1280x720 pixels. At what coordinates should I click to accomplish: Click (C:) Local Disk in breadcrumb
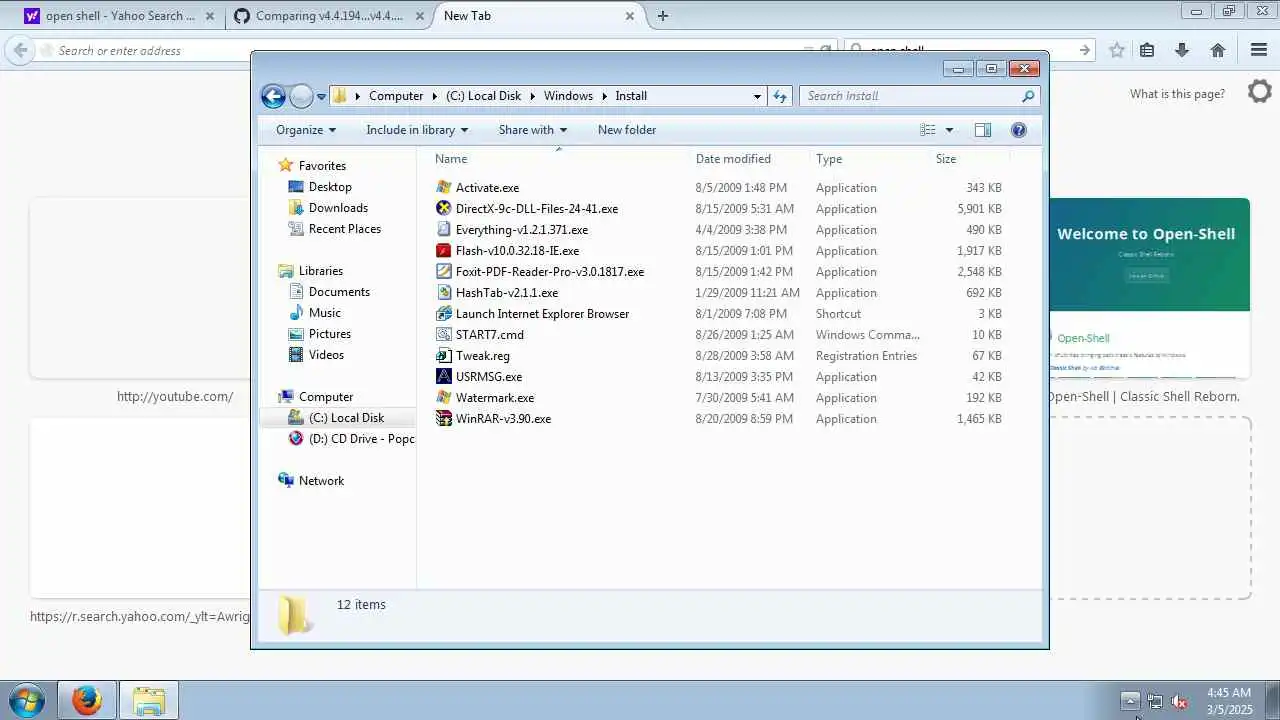484,96
